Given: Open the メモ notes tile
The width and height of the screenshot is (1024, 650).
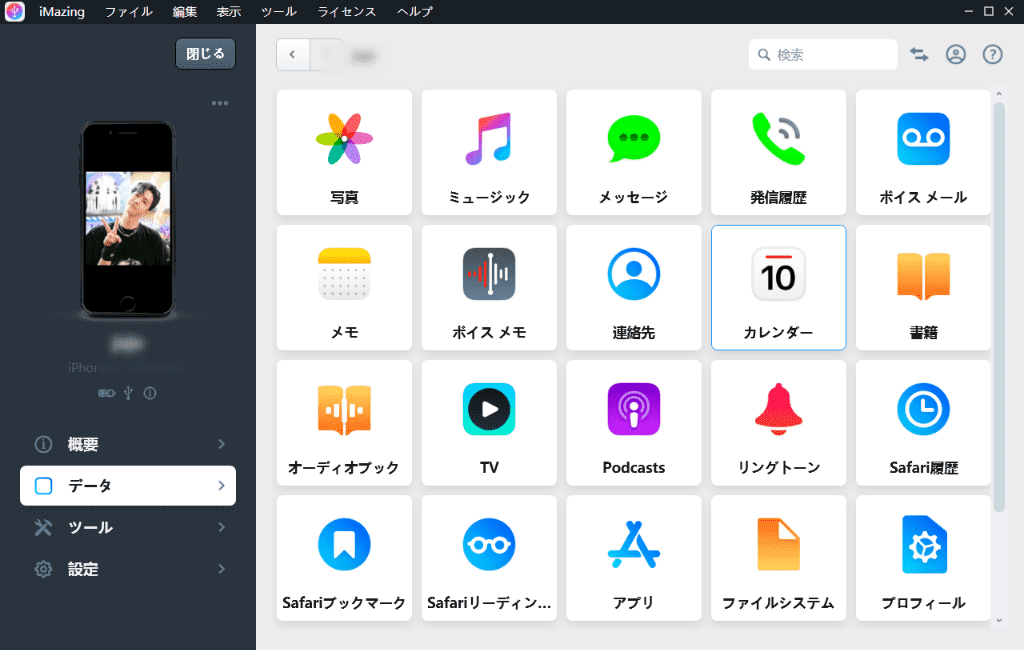Looking at the screenshot, I should click(344, 287).
